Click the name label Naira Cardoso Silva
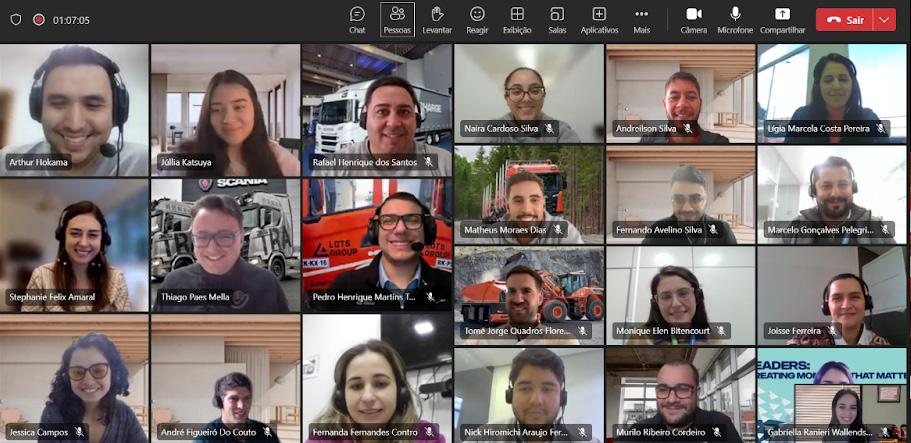This screenshot has width=911, height=443. point(501,128)
